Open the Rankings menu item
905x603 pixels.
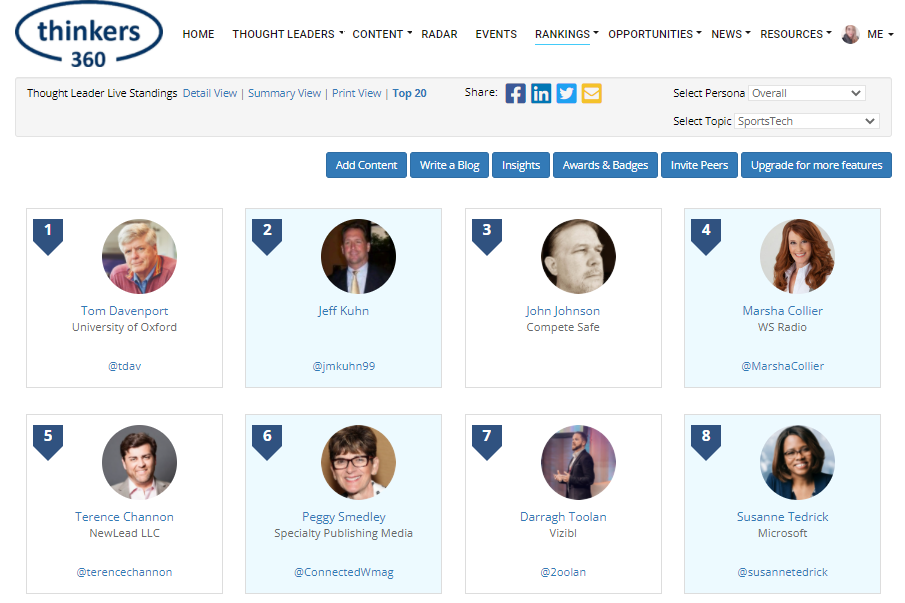click(x=565, y=34)
